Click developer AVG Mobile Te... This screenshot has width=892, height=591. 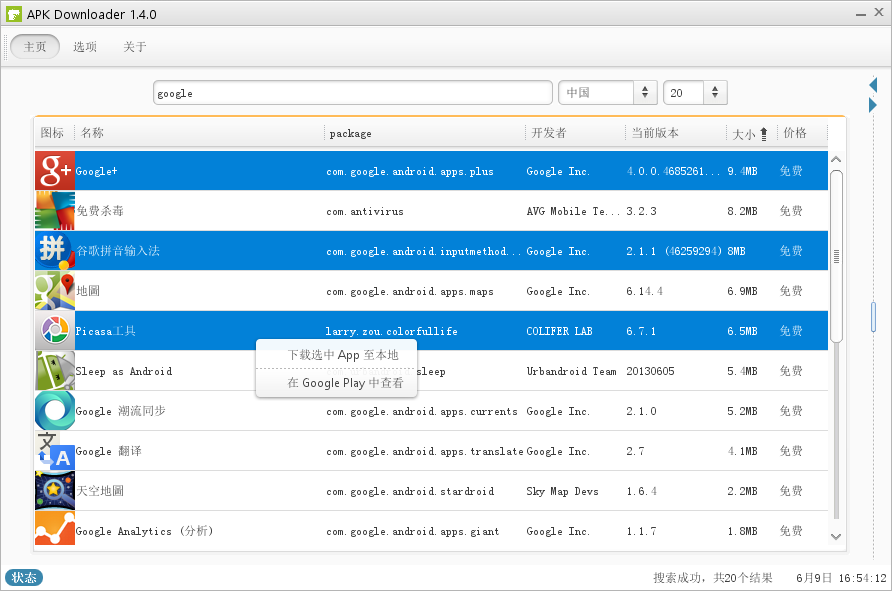click(x=573, y=211)
